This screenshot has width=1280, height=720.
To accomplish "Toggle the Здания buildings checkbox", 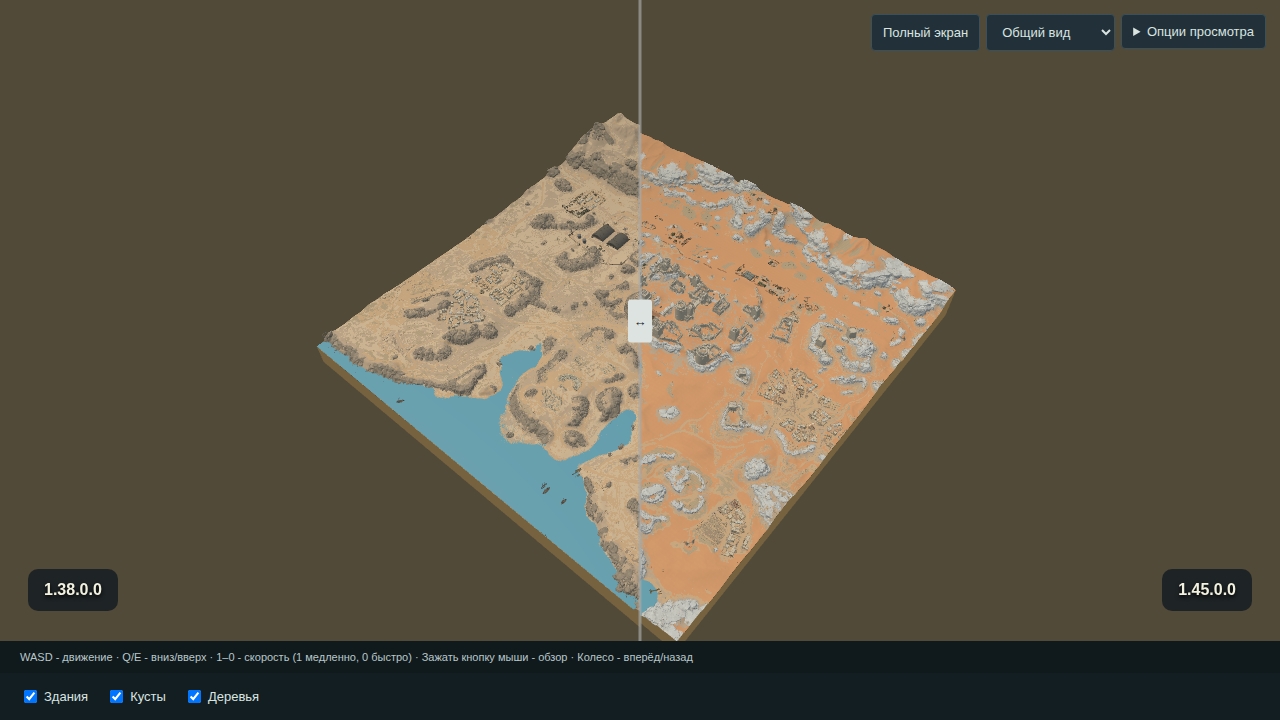I will tap(31, 697).
